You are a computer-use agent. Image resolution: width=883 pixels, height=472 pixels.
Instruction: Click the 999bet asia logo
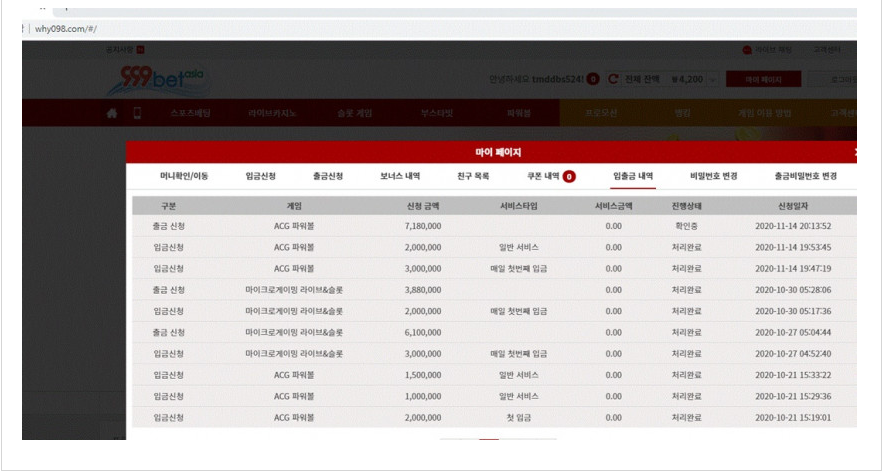click(143, 78)
